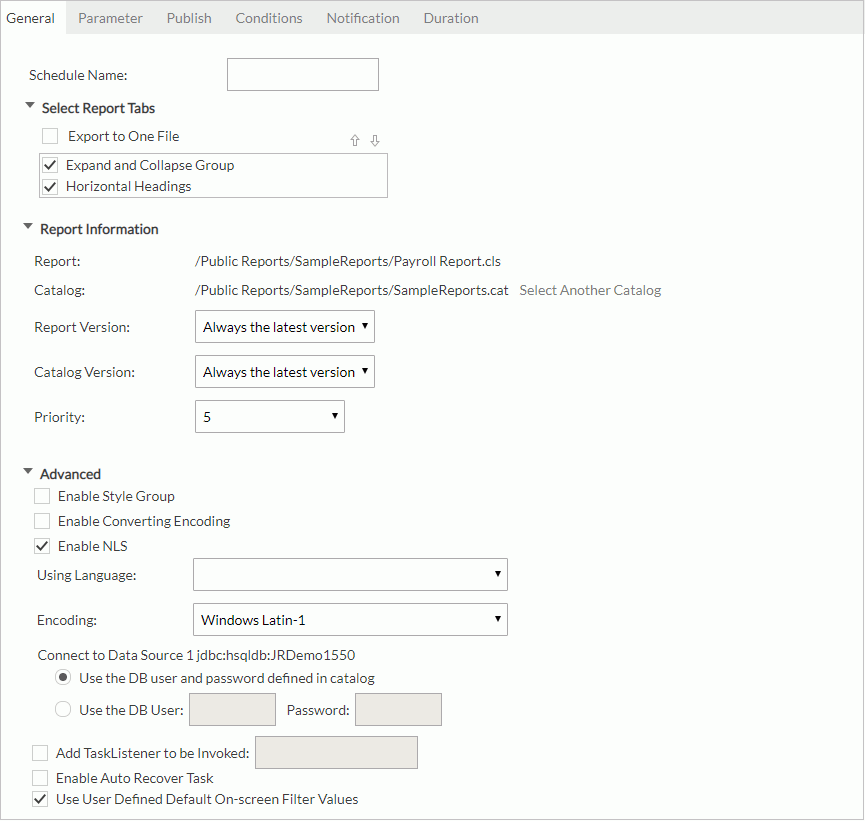Collapse the Select Report Tabs section
Screen dimensions: 865x821
(x=28, y=107)
